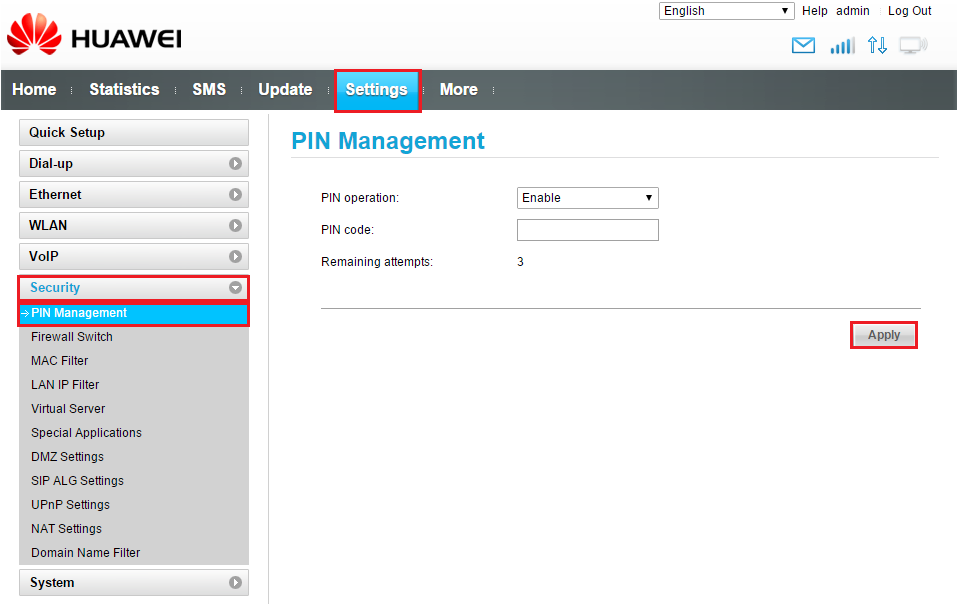Switch to the Statistics tab
Image resolution: width=961 pixels, height=604 pixels.
click(124, 89)
